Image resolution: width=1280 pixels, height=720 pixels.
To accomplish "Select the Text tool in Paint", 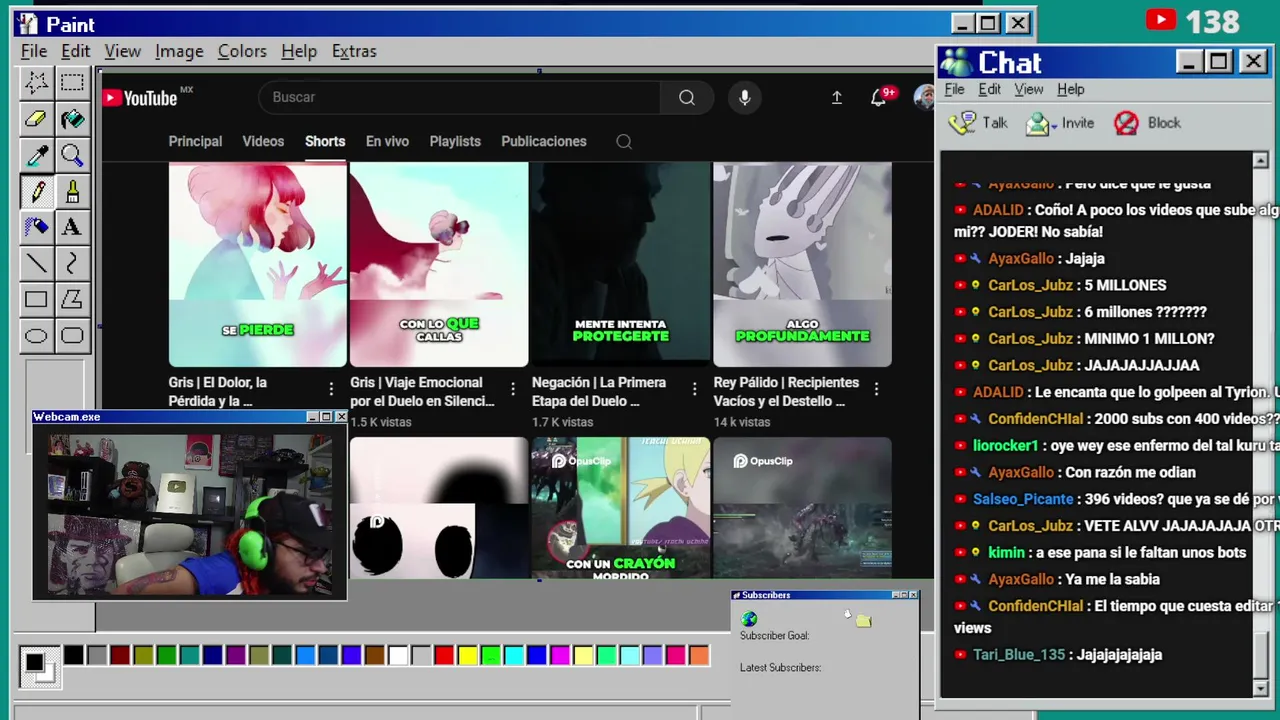I will [72, 226].
